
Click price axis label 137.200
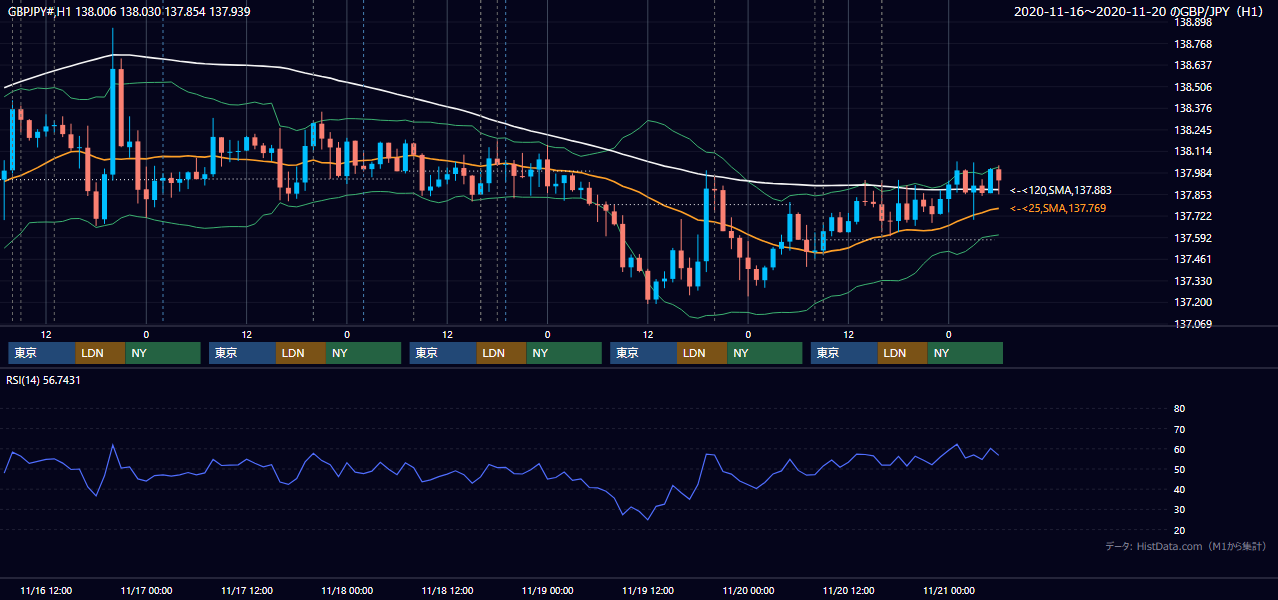click(1192, 303)
